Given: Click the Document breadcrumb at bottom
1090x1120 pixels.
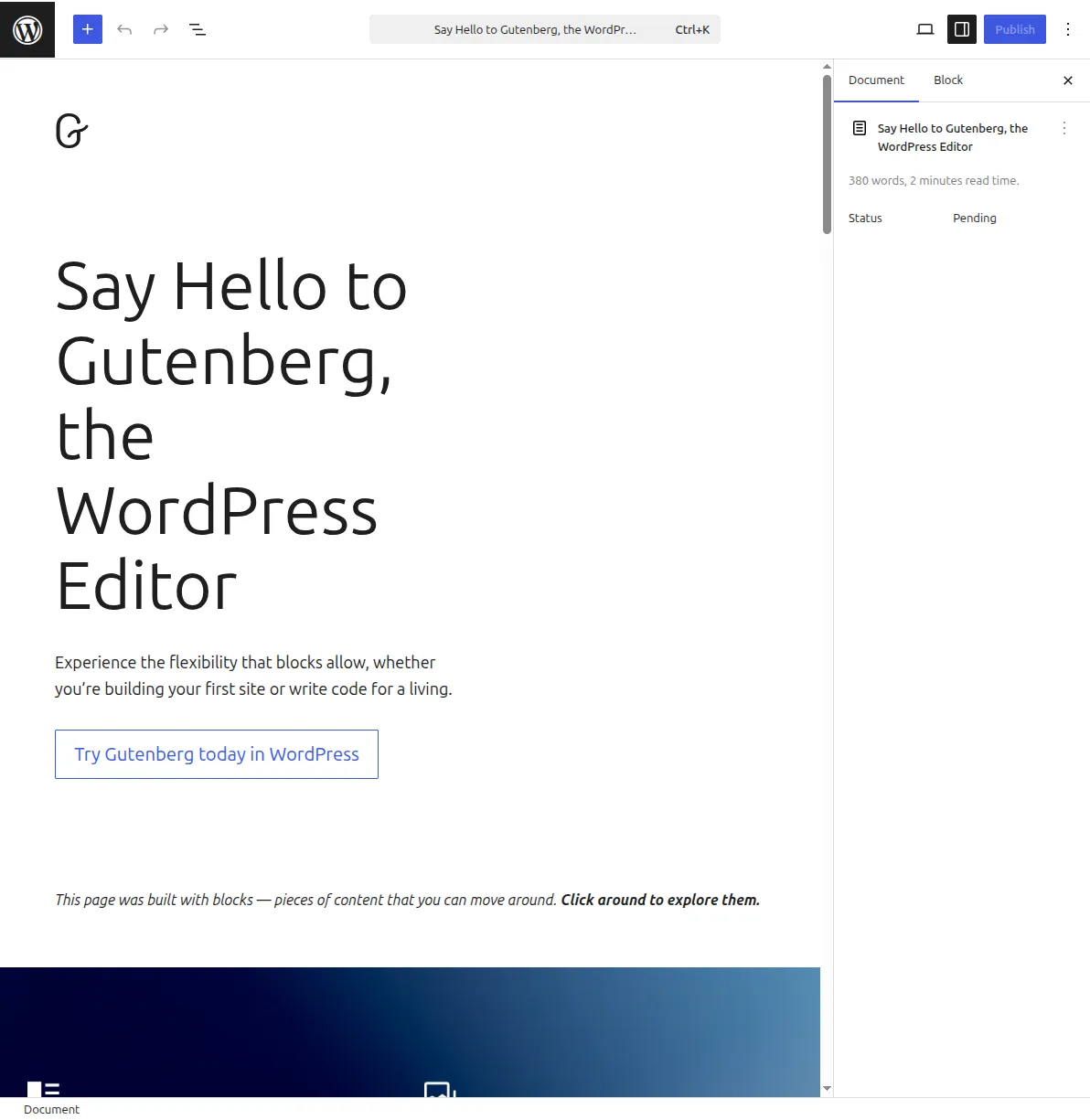Looking at the screenshot, I should tap(50, 1109).
